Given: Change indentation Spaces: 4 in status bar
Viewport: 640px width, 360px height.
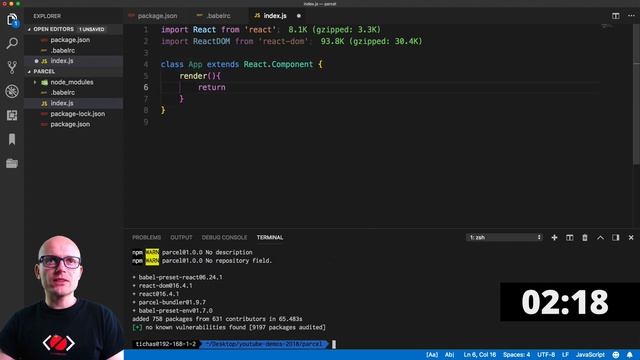Looking at the screenshot, I should [x=516, y=355].
